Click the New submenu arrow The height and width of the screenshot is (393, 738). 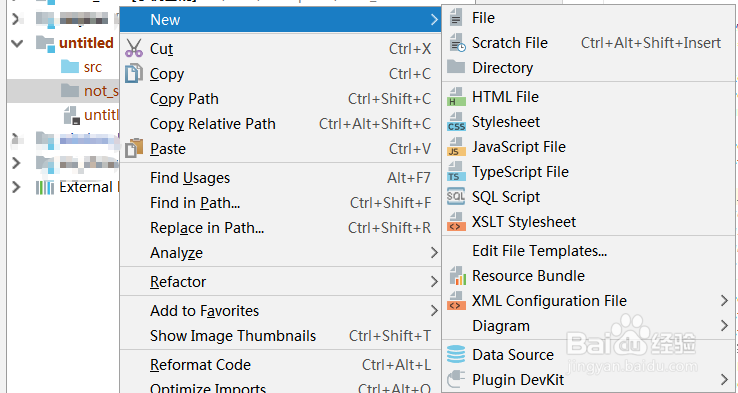pos(434,20)
